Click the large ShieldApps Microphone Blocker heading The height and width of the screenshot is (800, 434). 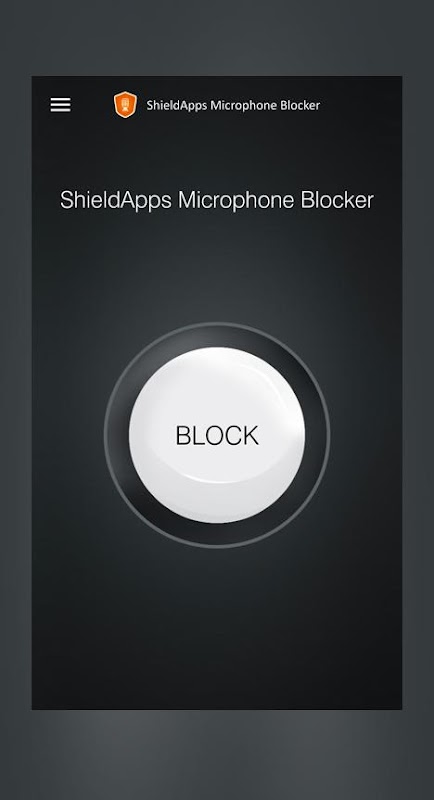click(x=217, y=199)
